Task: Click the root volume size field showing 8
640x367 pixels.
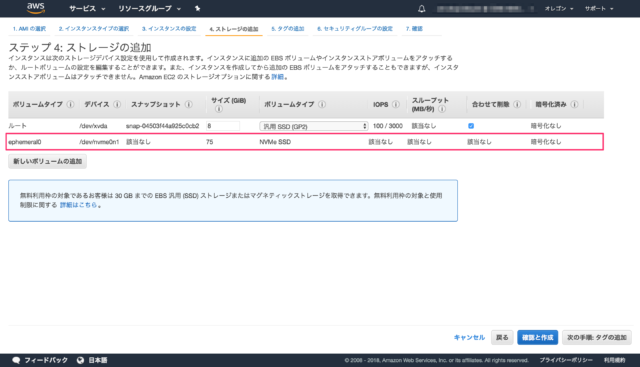Action: [223, 126]
